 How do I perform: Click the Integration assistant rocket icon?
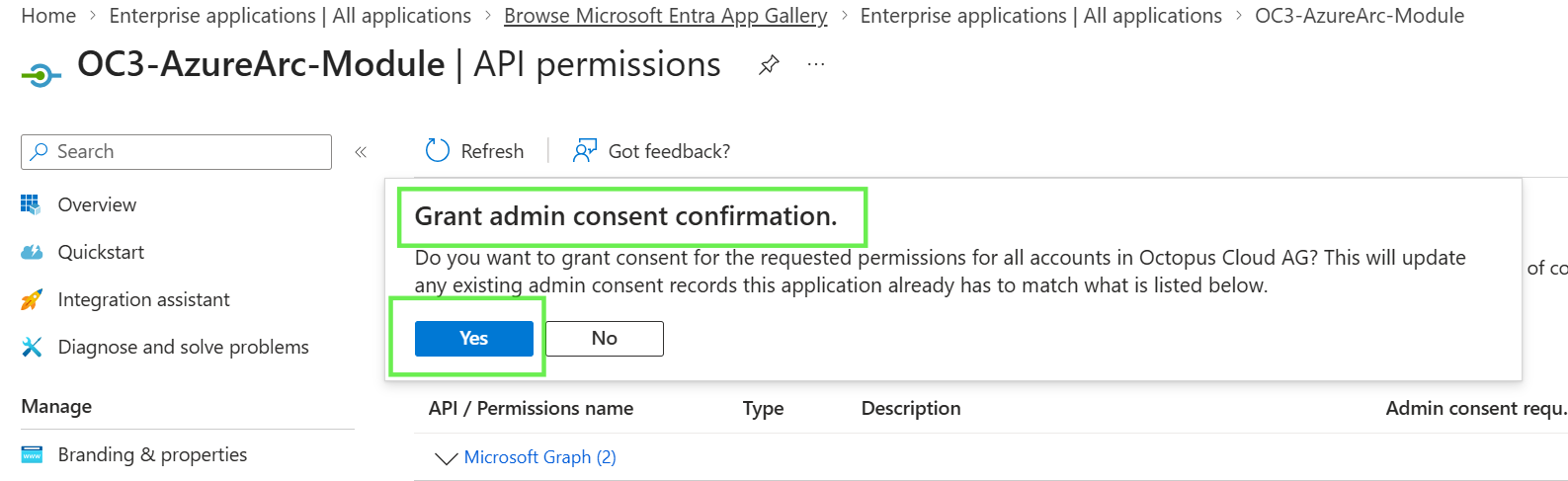click(32, 299)
